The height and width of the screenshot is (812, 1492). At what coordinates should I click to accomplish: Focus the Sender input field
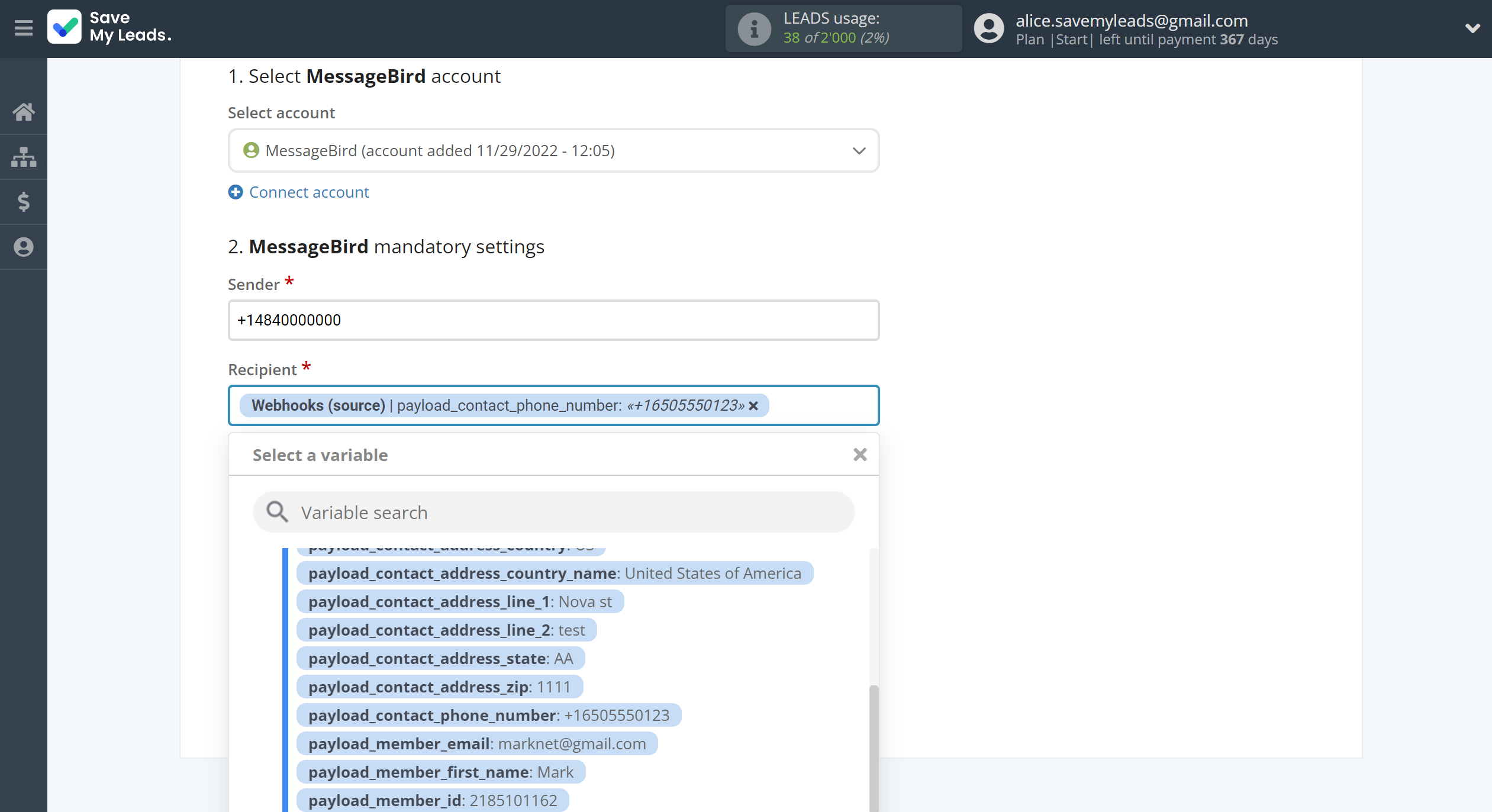[553, 320]
